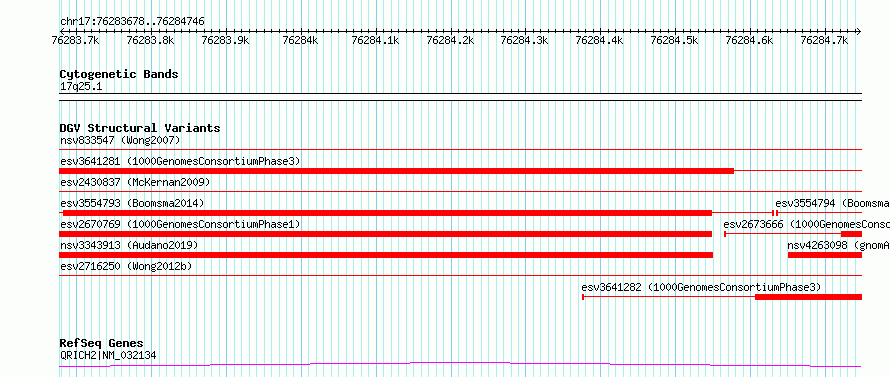
Task: Click the Cytogenetic Bands track title
Action: pyautogui.click(x=119, y=74)
